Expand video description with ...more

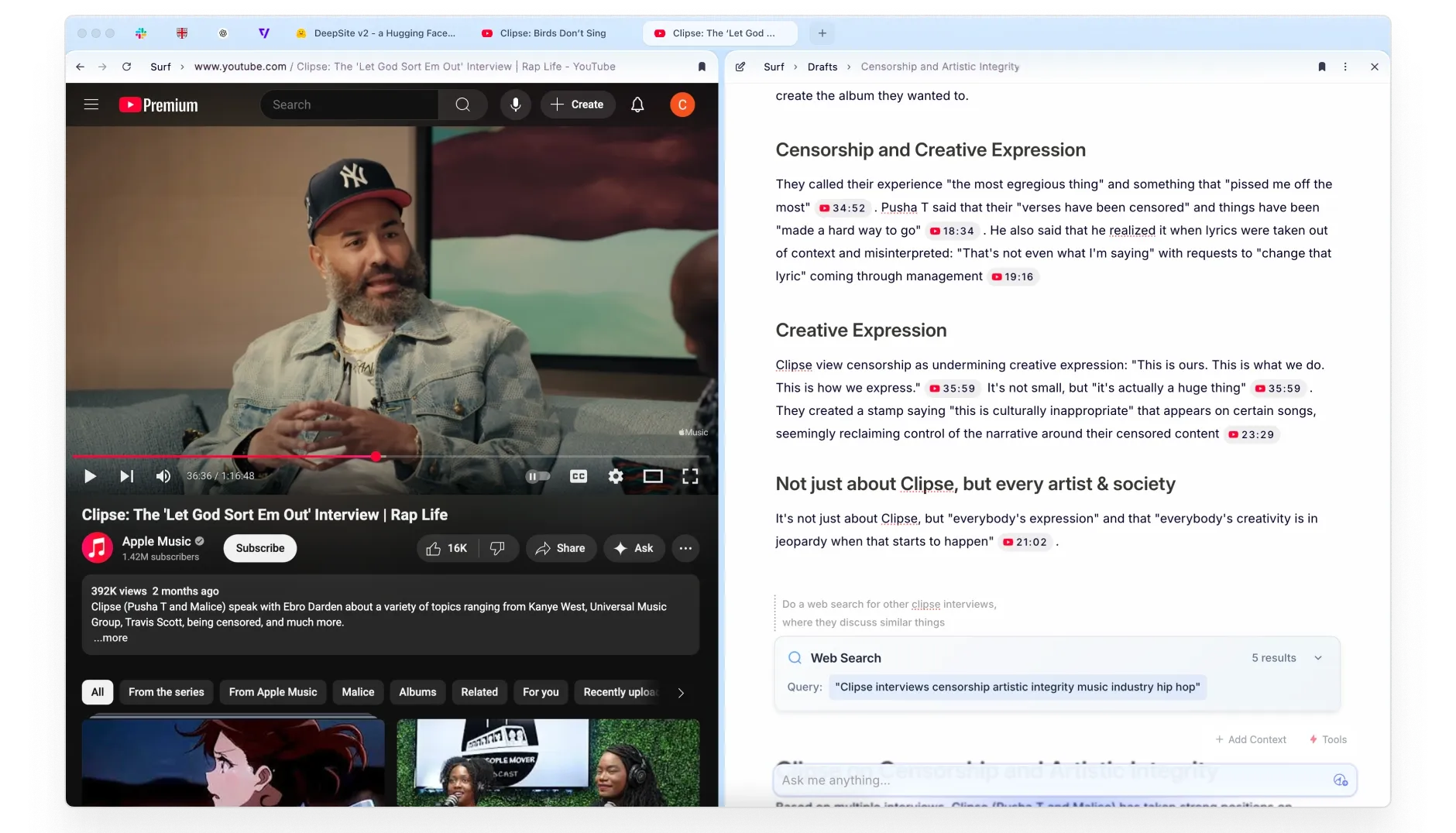[111, 638]
